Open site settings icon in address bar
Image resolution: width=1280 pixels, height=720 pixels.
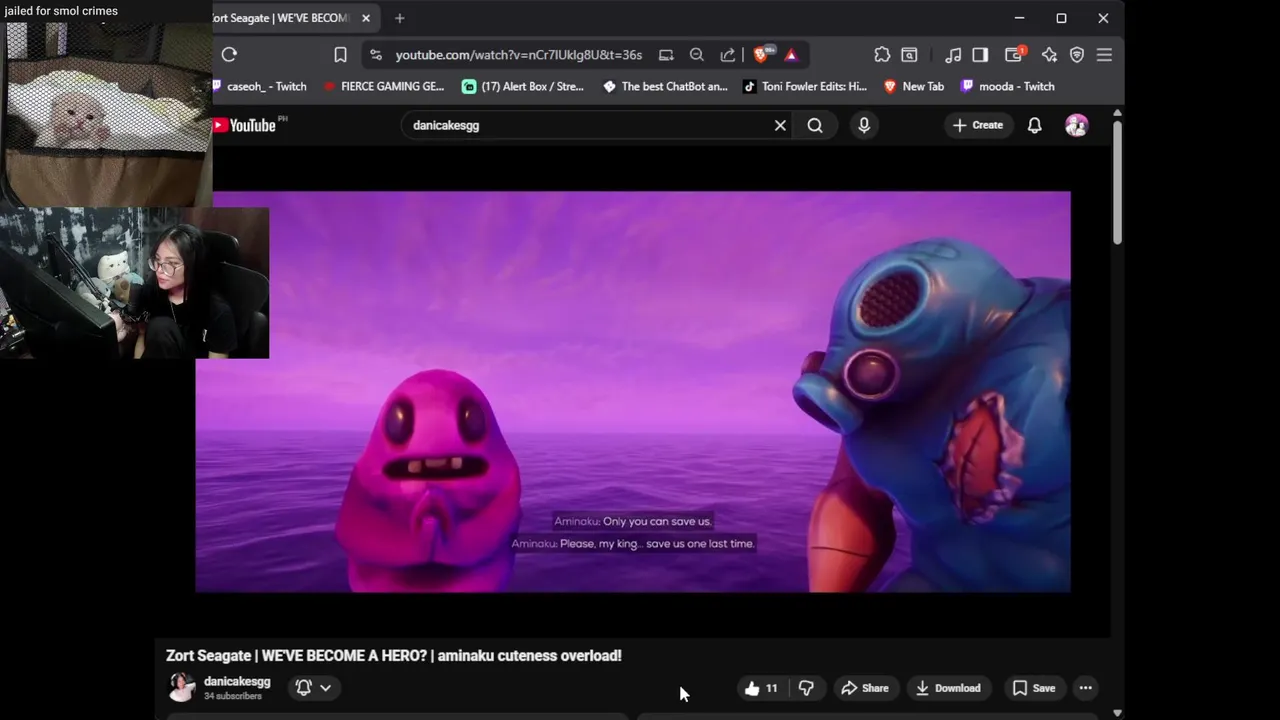point(375,55)
